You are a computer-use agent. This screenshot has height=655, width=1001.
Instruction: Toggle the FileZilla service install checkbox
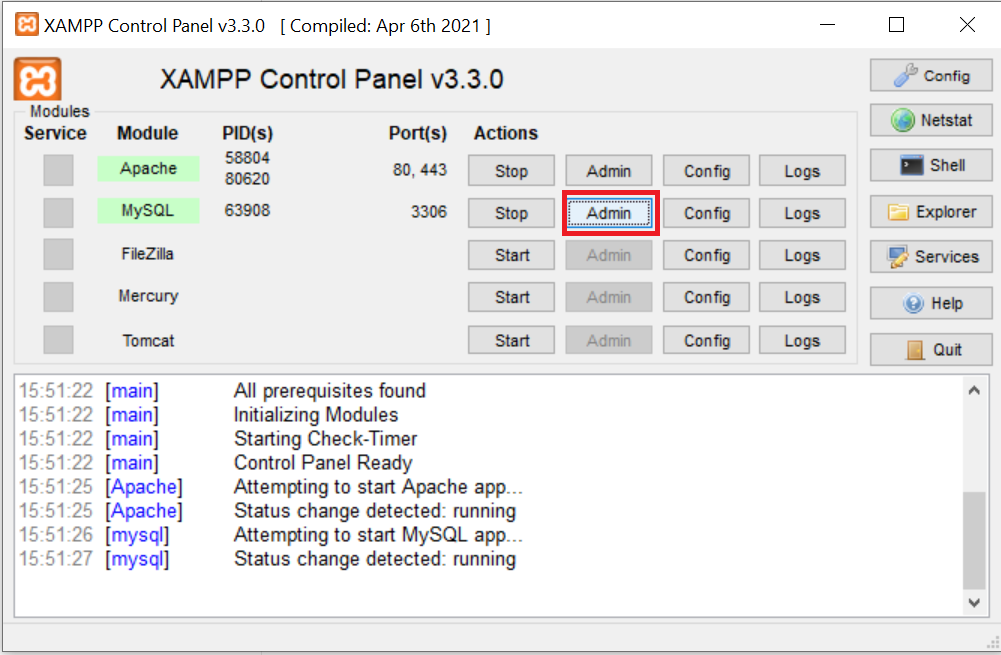(57, 255)
